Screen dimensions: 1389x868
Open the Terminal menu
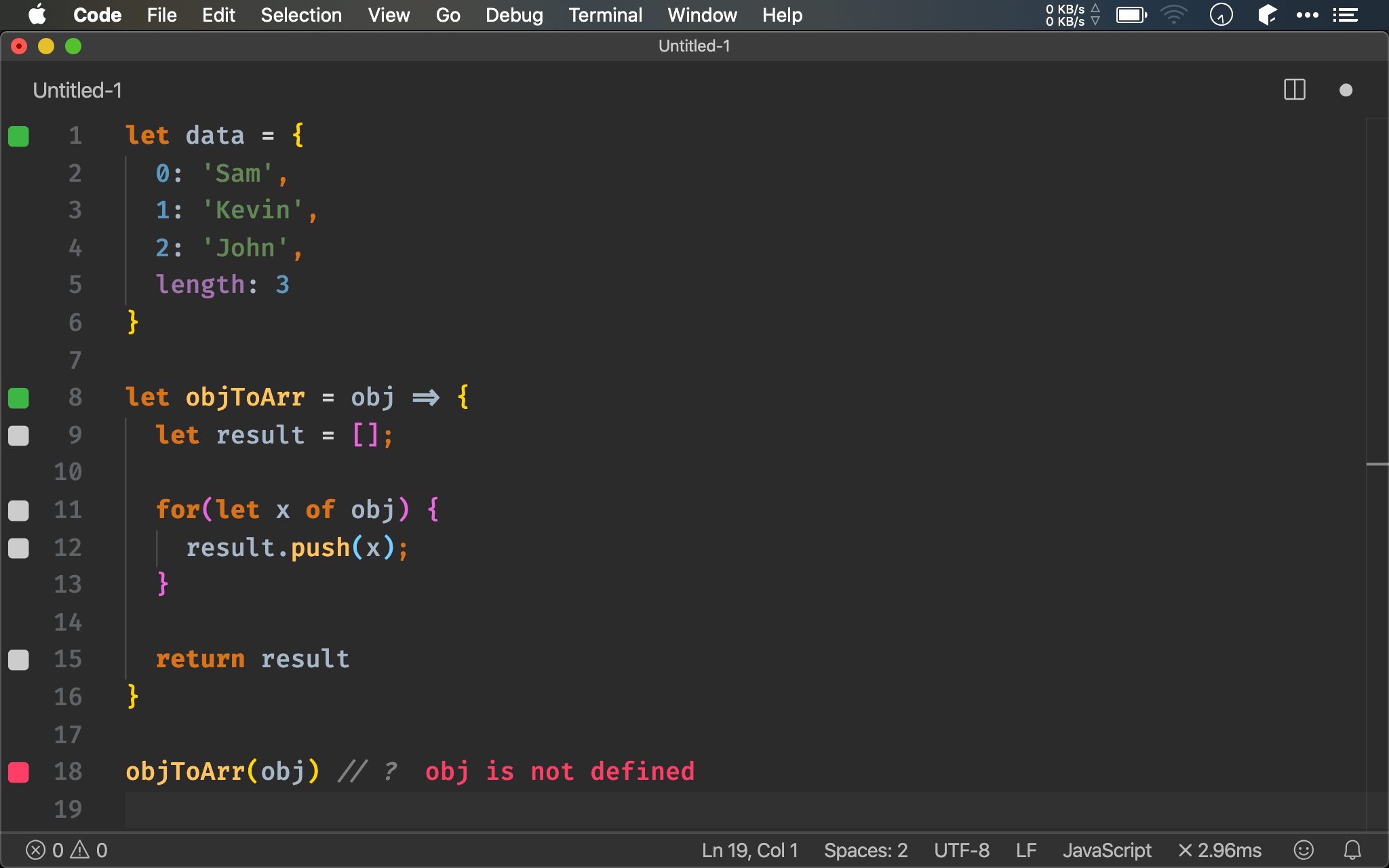[x=604, y=15]
